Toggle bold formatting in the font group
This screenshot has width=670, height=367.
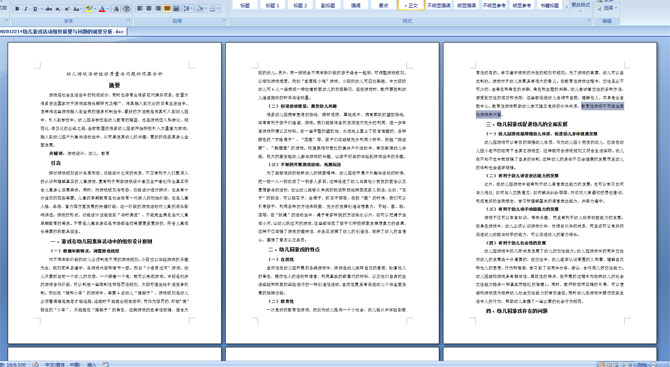tap(17, 9)
